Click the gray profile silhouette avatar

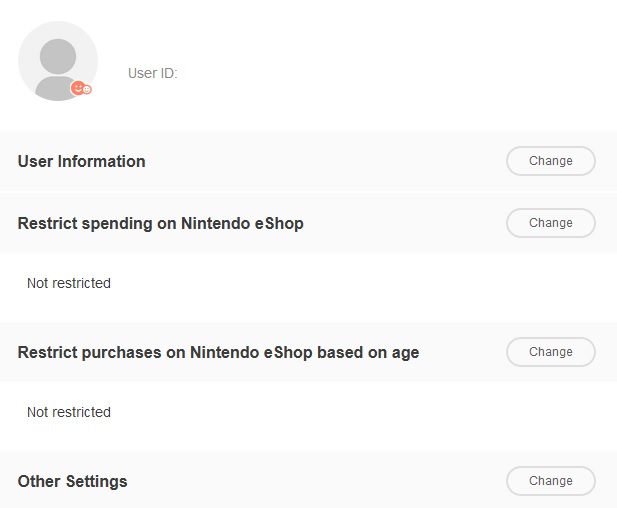(x=55, y=60)
